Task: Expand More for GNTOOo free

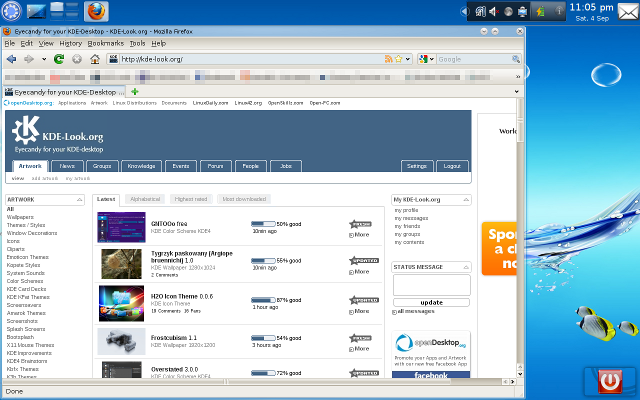Action: 359,235
